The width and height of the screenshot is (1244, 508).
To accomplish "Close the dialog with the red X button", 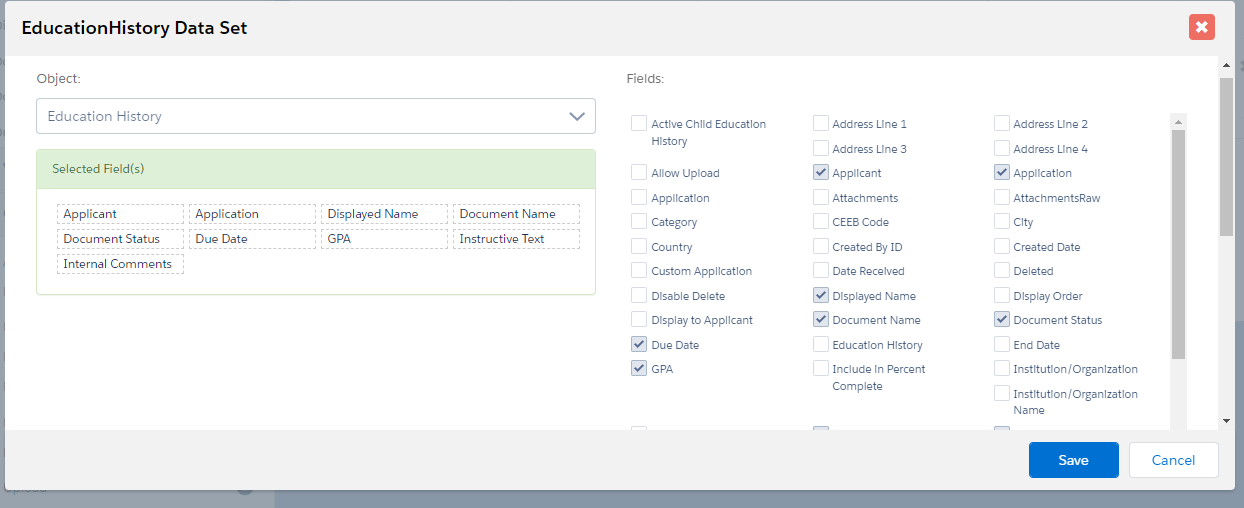I will [x=1201, y=27].
